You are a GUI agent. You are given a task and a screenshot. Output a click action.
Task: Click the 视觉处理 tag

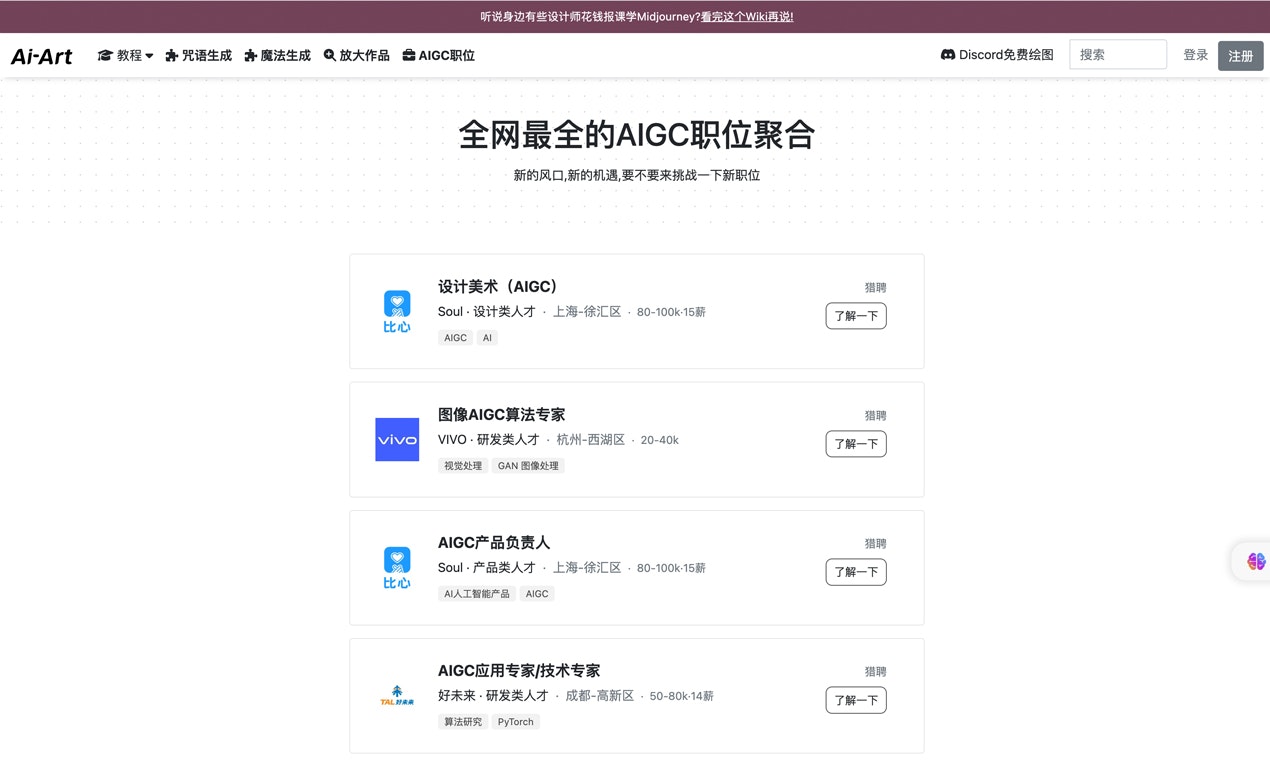coord(463,466)
